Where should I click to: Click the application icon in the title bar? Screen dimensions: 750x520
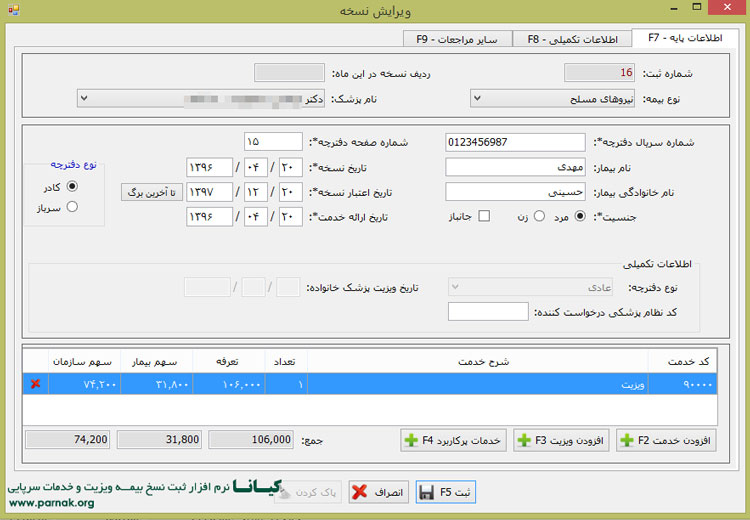coord(11,11)
